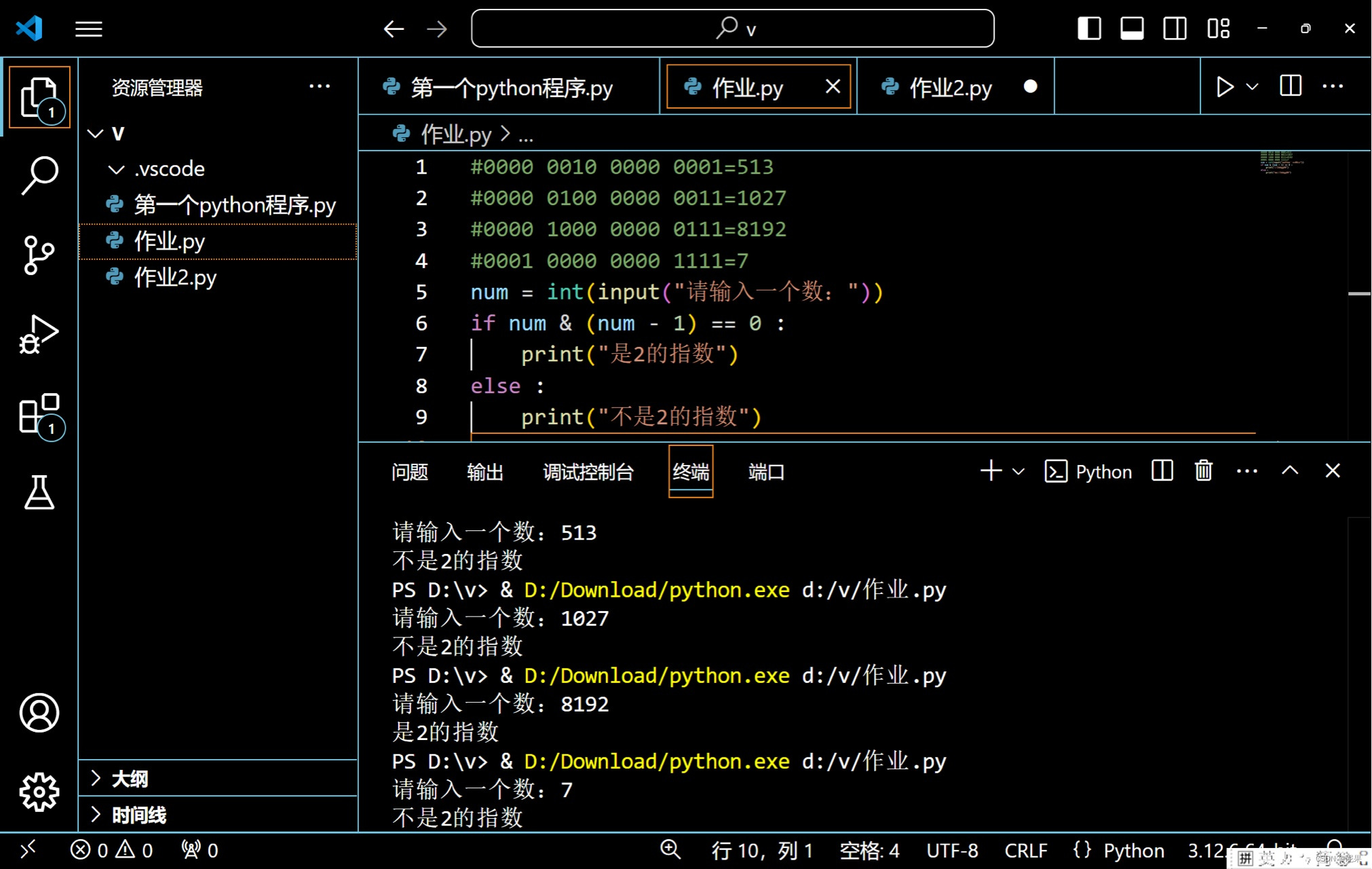1372x869 pixels.
Task: Select 作业.py in the explorer tree
Action: point(217,241)
